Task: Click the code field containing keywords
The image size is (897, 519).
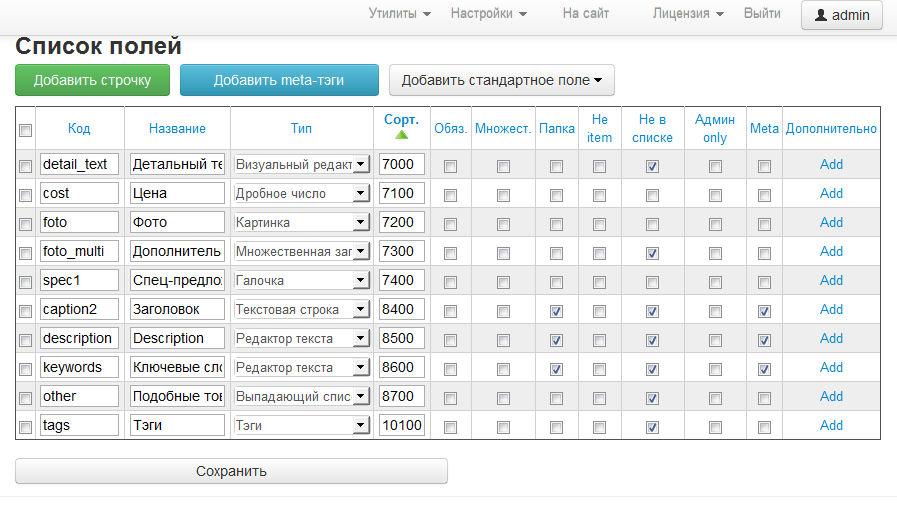Action: [x=79, y=367]
